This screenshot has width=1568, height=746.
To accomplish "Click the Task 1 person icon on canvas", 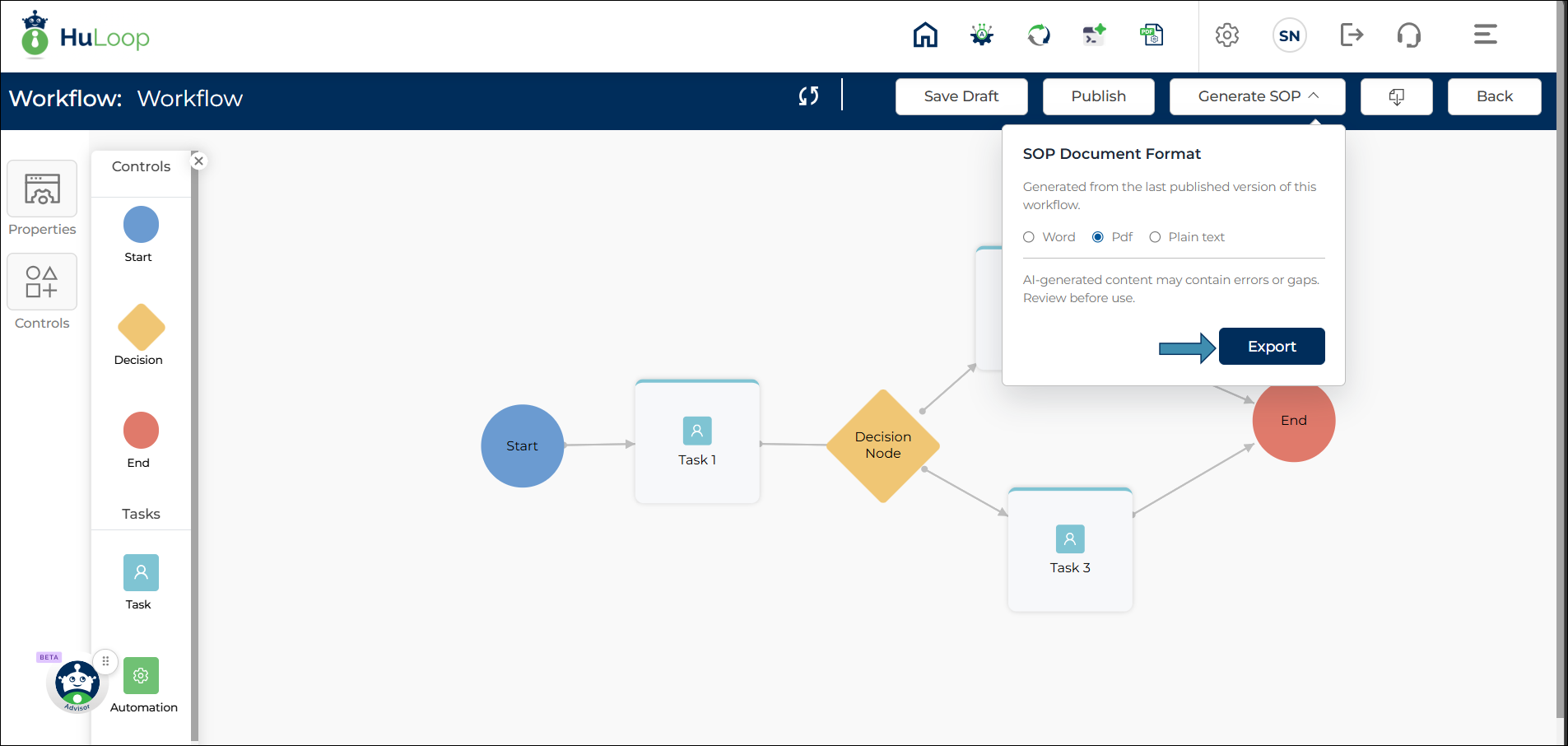I will [697, 431].
